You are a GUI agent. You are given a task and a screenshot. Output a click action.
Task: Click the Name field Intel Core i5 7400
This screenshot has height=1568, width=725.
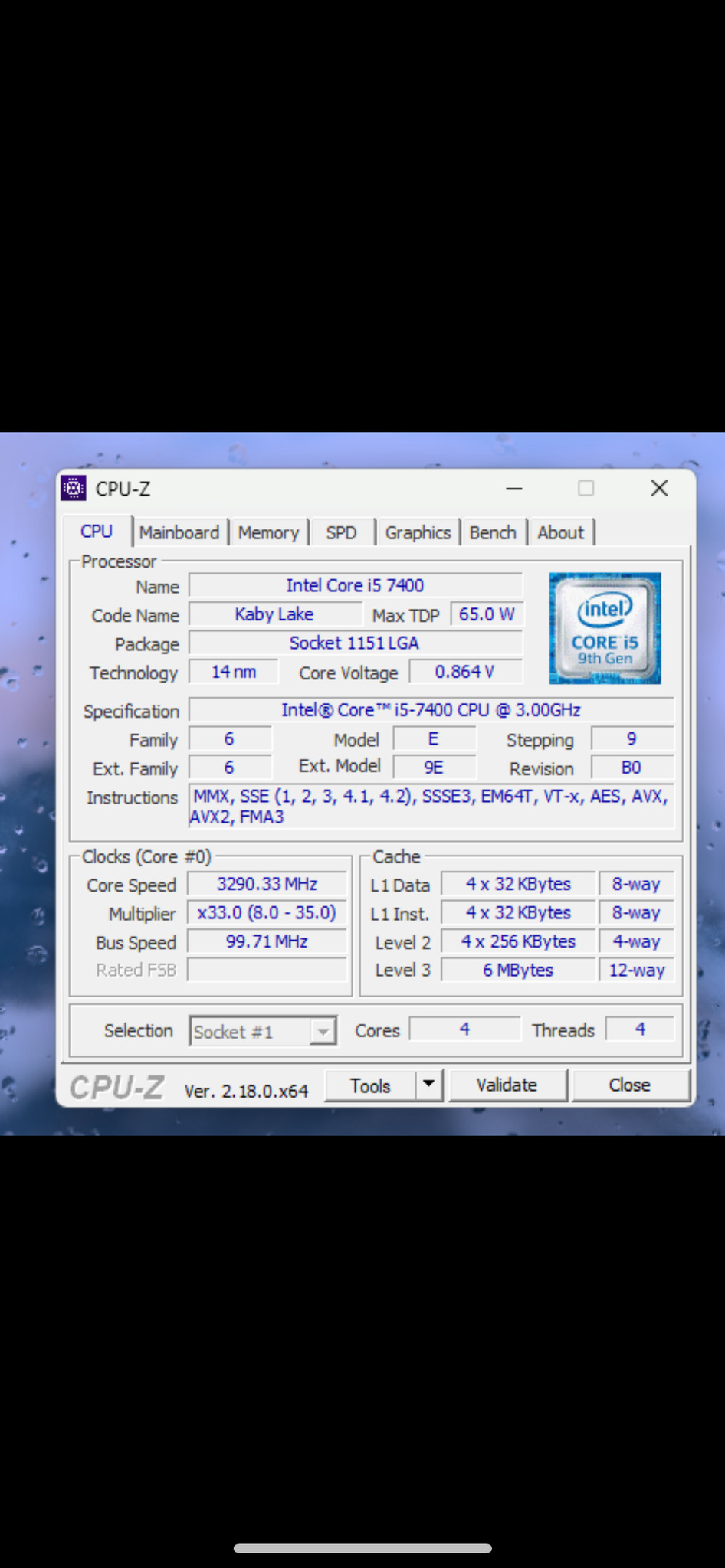356,585
